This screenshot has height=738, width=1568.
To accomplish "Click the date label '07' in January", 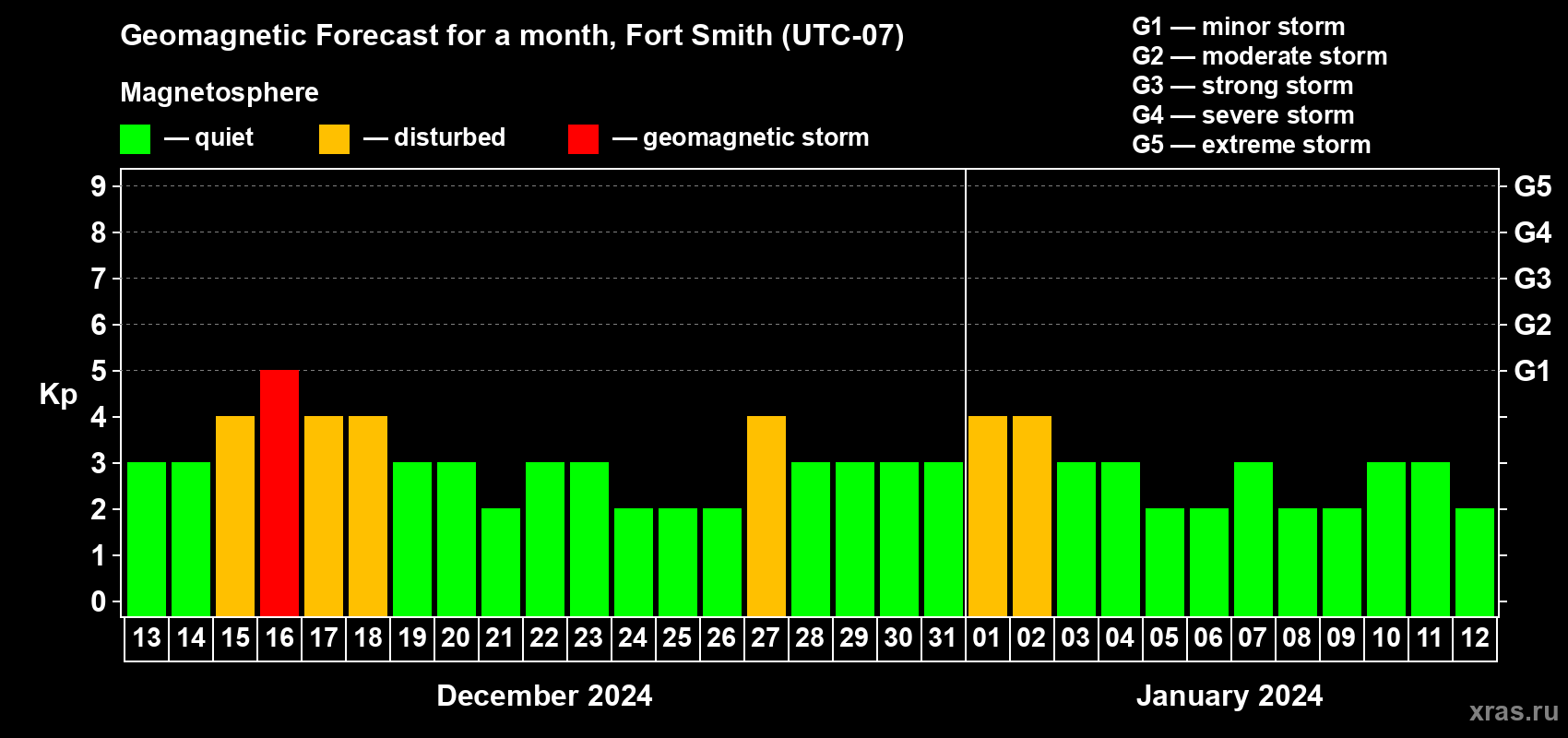I will (1253, 637).
